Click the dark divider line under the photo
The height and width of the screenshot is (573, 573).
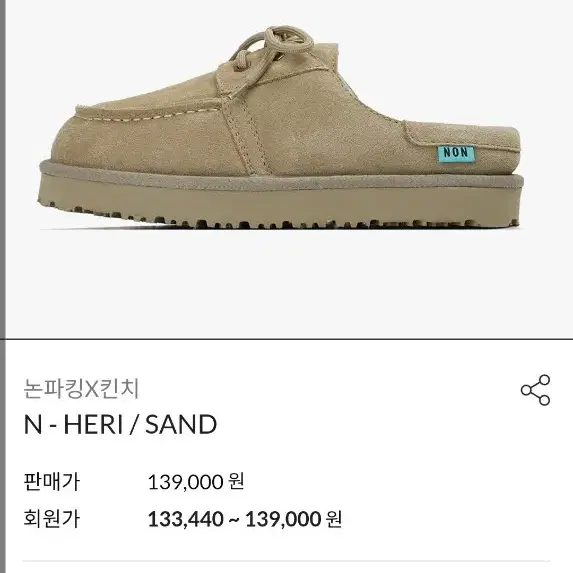click(286, 339)
